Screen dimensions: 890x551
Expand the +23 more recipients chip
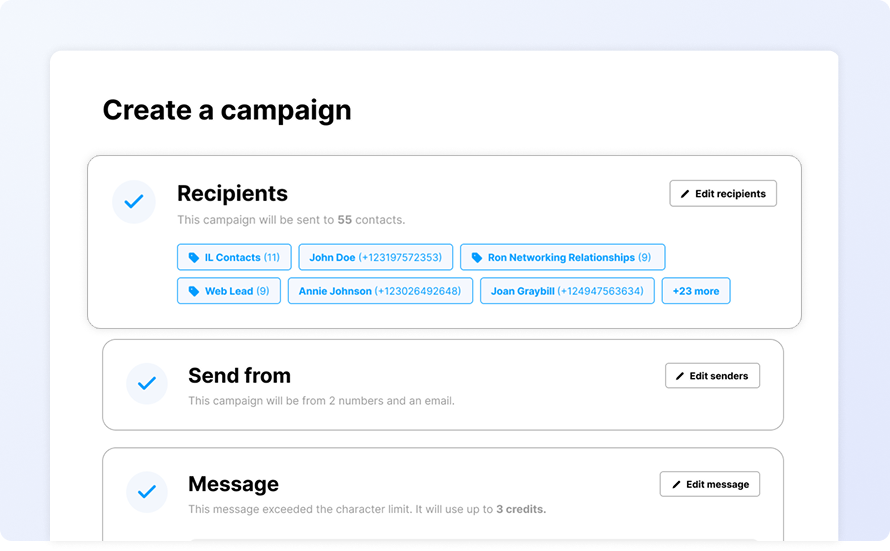tap(696, 291)
